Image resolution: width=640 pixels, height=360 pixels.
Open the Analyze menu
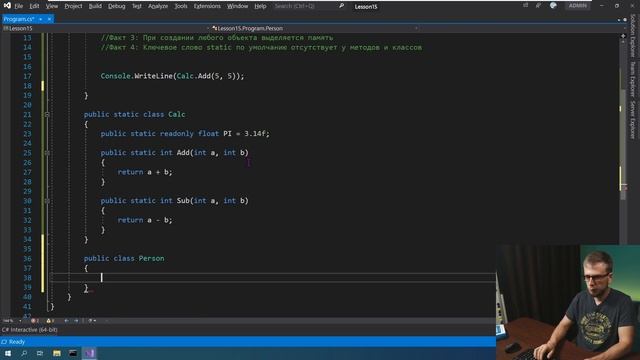point(158,6)
